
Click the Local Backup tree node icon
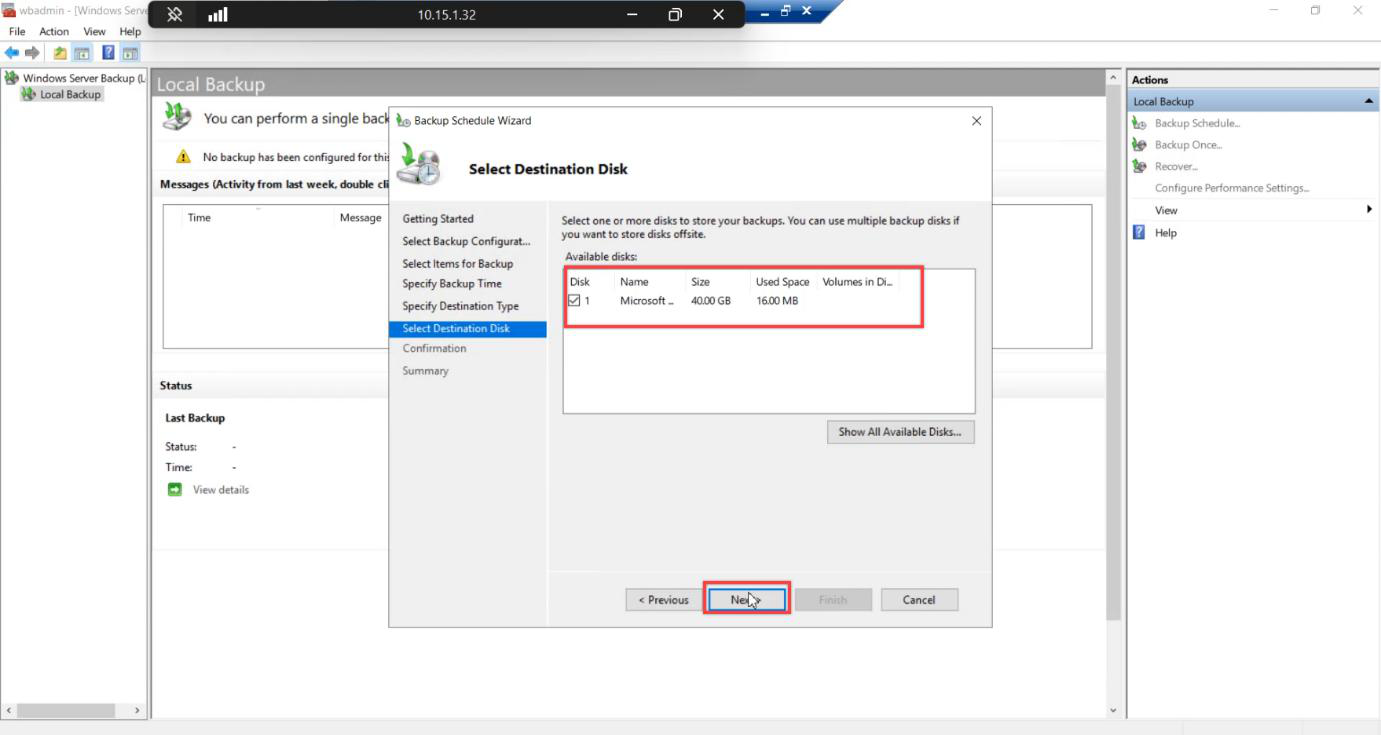pos(28,94)
